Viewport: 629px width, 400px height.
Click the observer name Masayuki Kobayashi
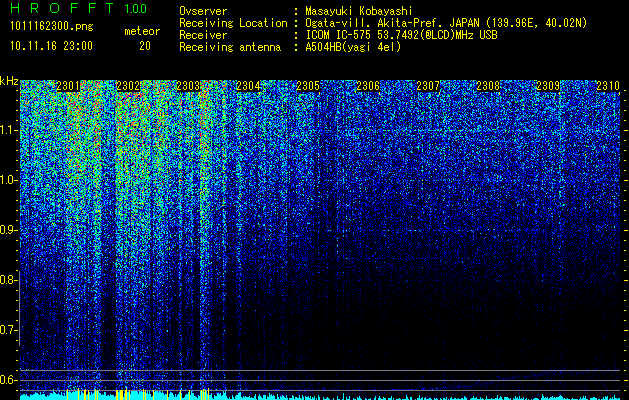click(359, 11)
